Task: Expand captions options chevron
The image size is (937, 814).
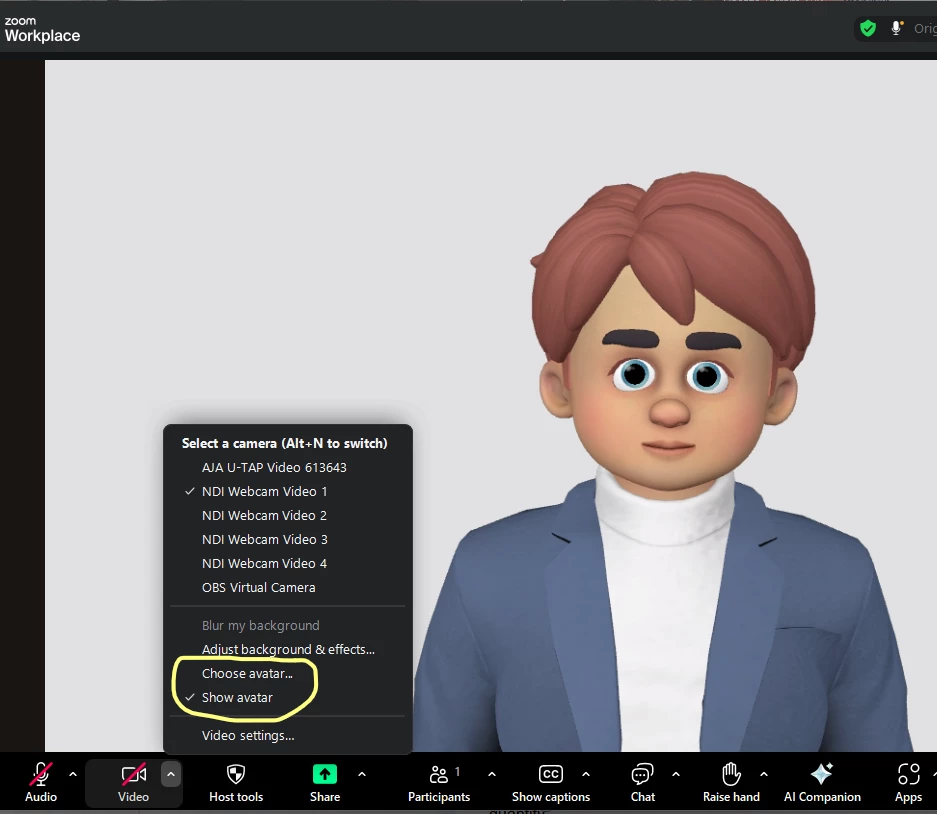Action: (x=586, y=775)
